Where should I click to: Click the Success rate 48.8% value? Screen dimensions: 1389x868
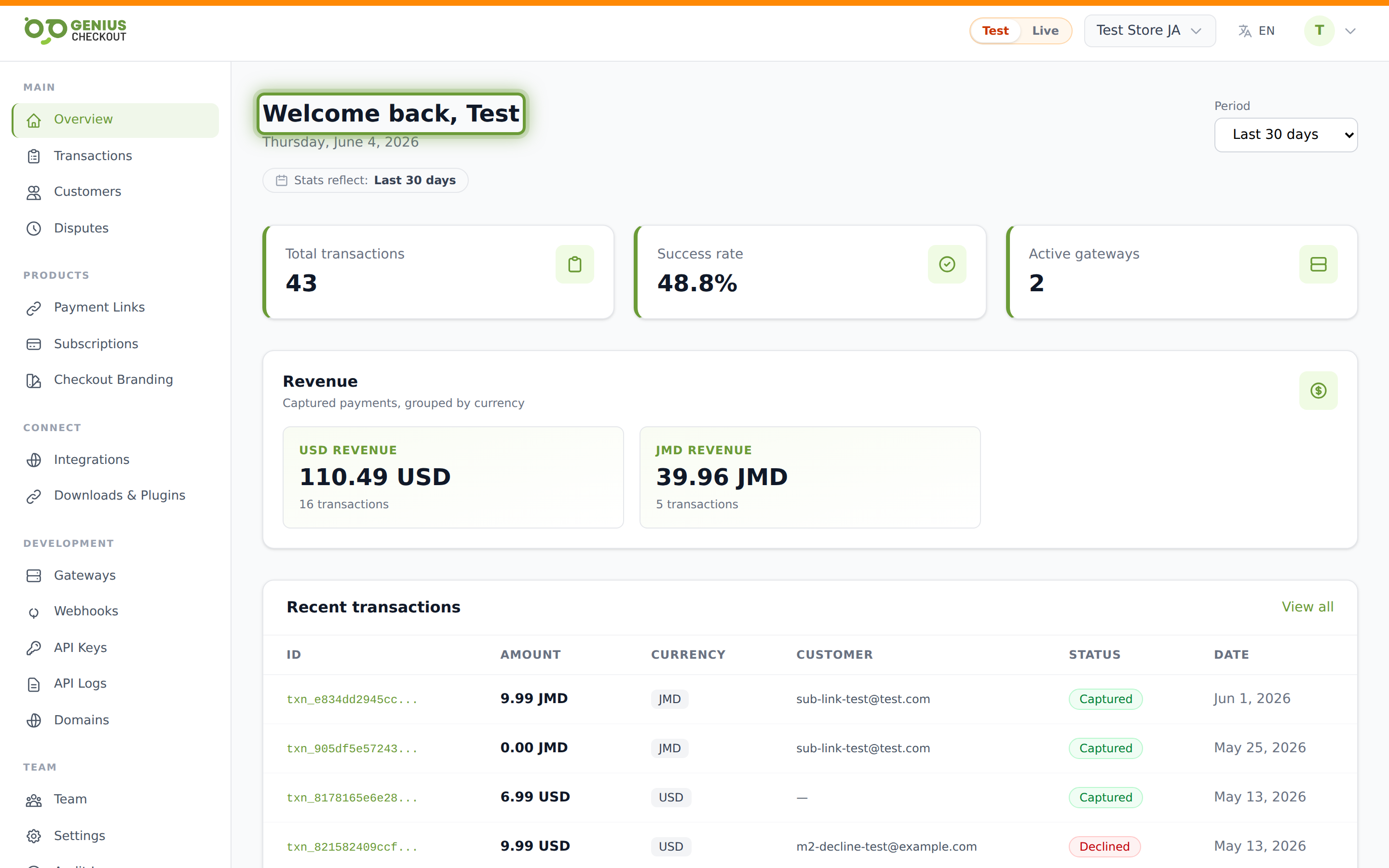click(x=697, y=284)
